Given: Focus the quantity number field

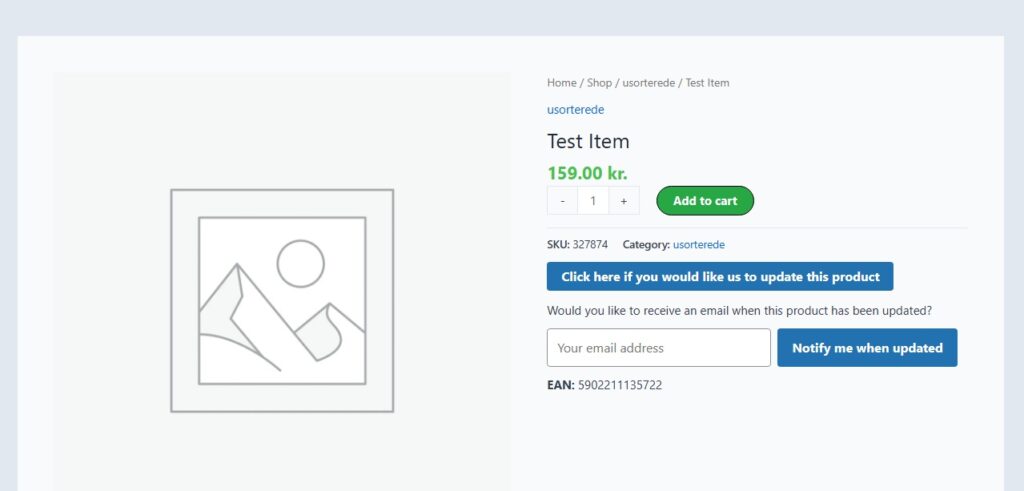Looking at the screenshot, I should [x=593, y=200].
